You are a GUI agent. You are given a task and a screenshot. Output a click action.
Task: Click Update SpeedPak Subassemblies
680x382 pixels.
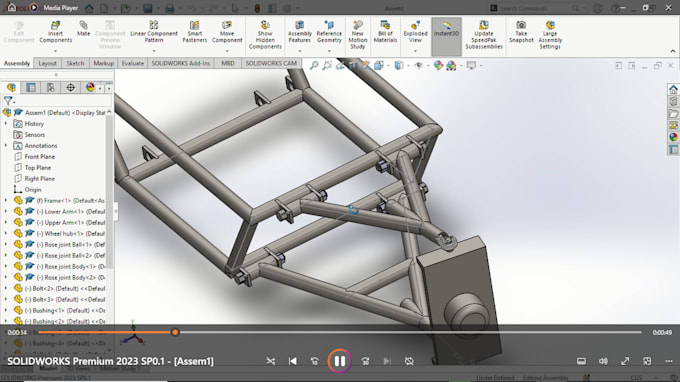(484, 35)
